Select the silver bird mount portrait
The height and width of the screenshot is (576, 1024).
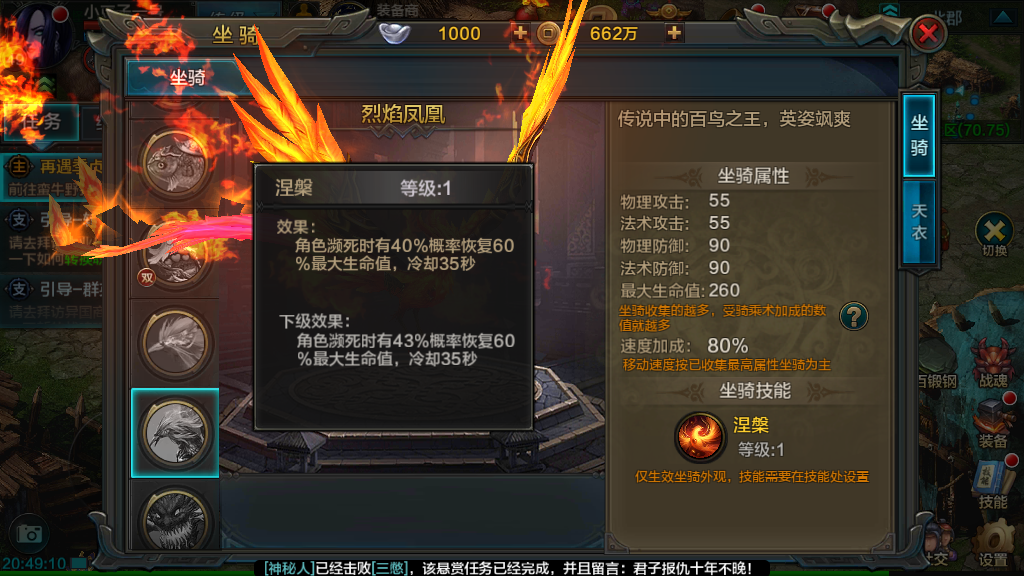point(175,344)
